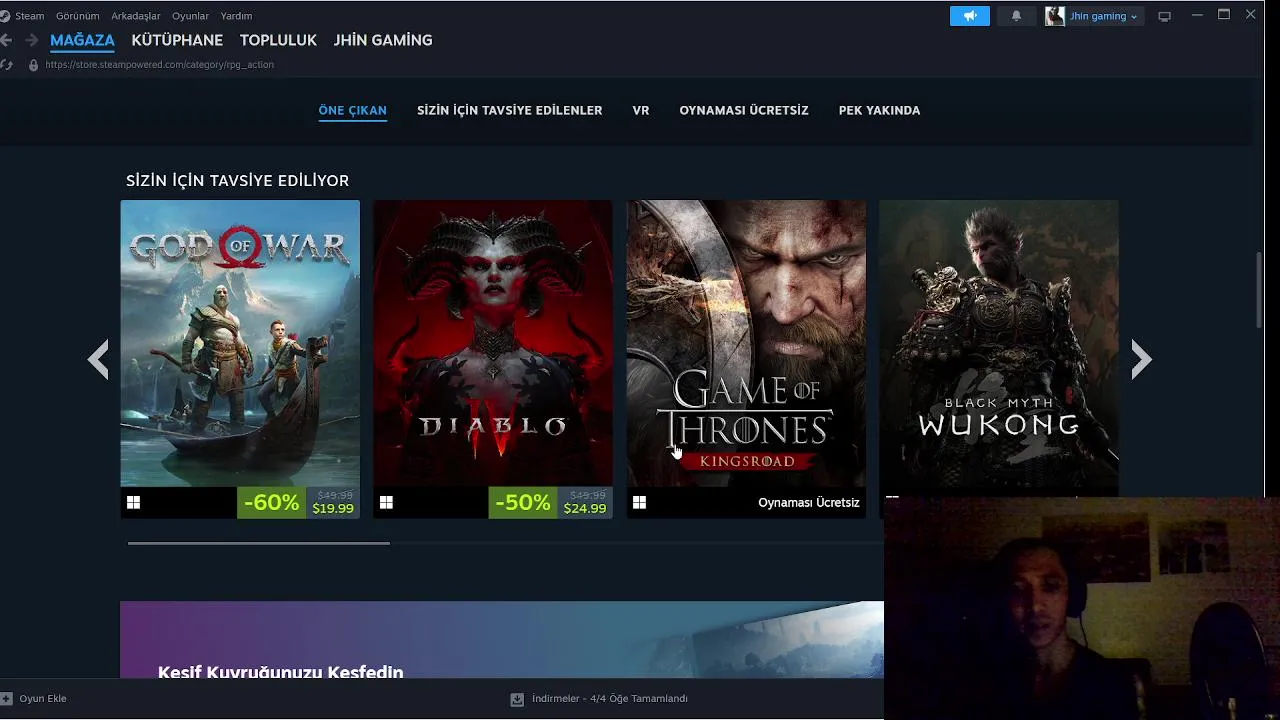This screenshot has height=720, width=1280.
Task: Go back with the back arrow
Action: click(6, 40)
